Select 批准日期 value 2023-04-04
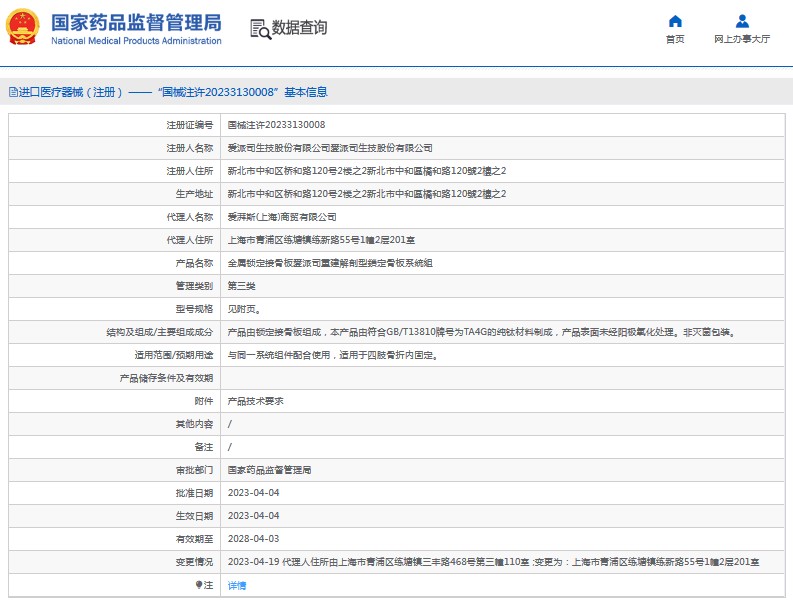 pyautogui.click(x=253, y=493)
